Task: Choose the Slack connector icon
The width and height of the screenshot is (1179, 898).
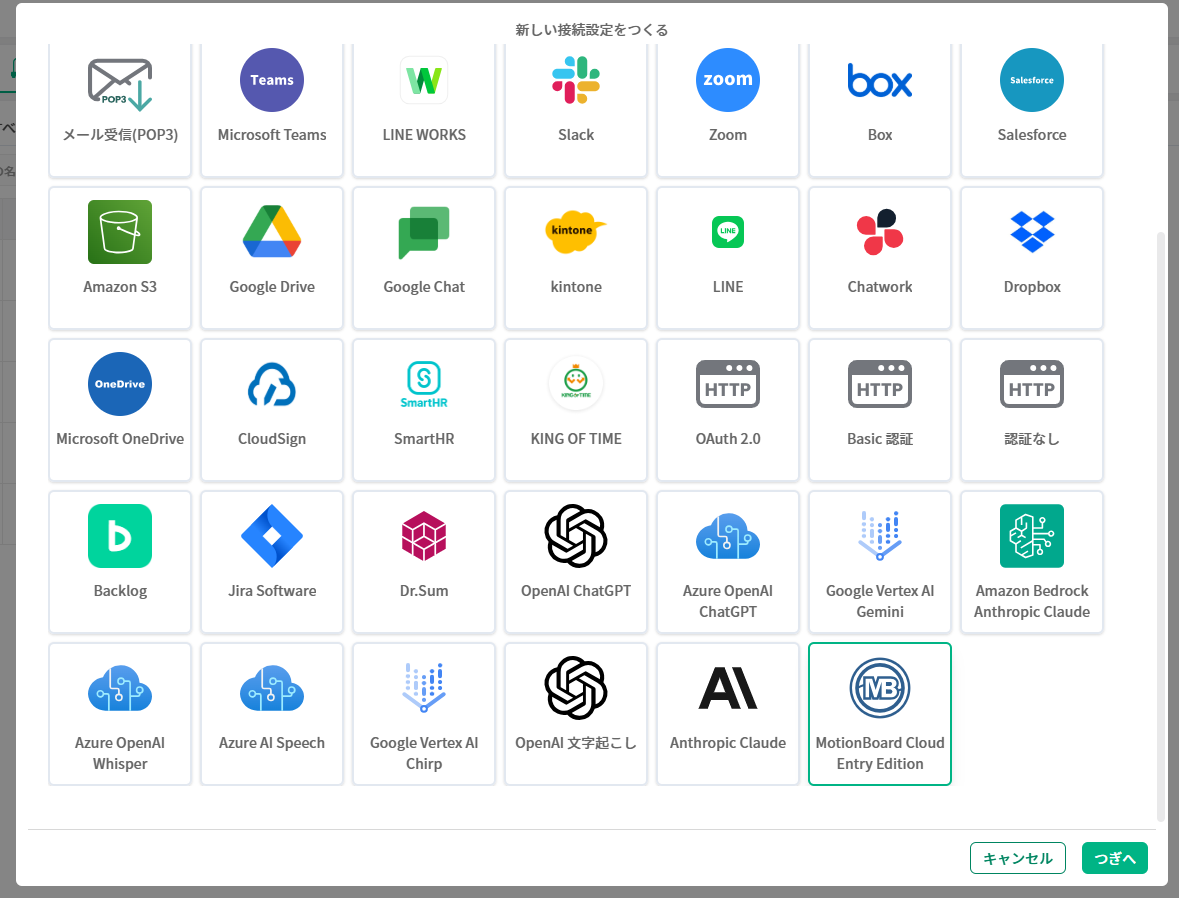Action: (576, 80)
